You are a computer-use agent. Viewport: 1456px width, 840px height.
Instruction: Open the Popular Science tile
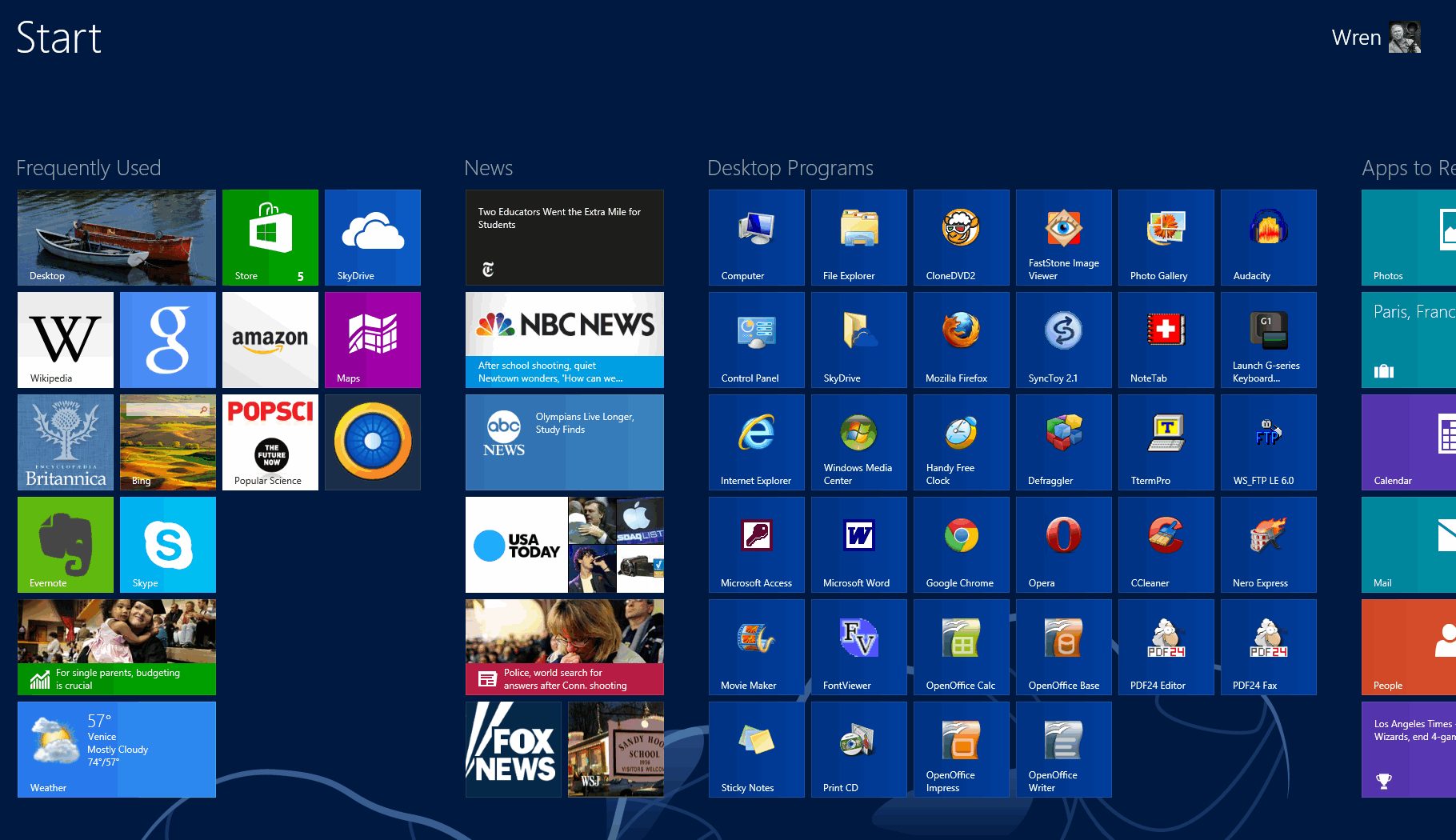click(x=270, y=442)
